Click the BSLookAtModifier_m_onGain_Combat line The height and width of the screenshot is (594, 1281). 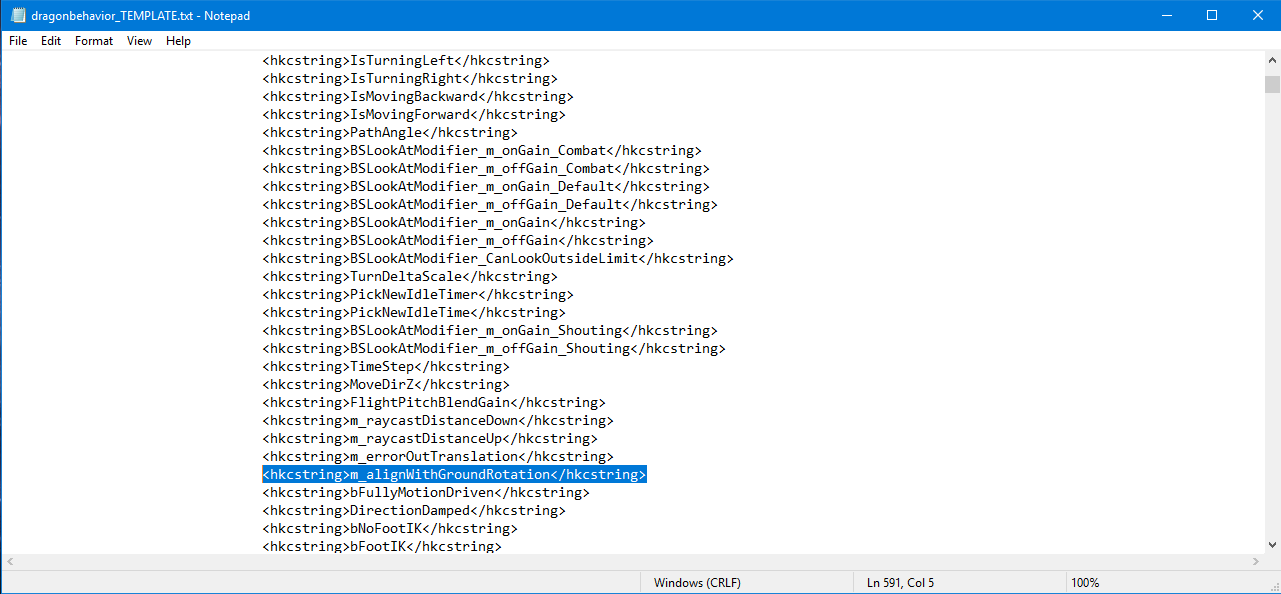(x=482, y=151)
